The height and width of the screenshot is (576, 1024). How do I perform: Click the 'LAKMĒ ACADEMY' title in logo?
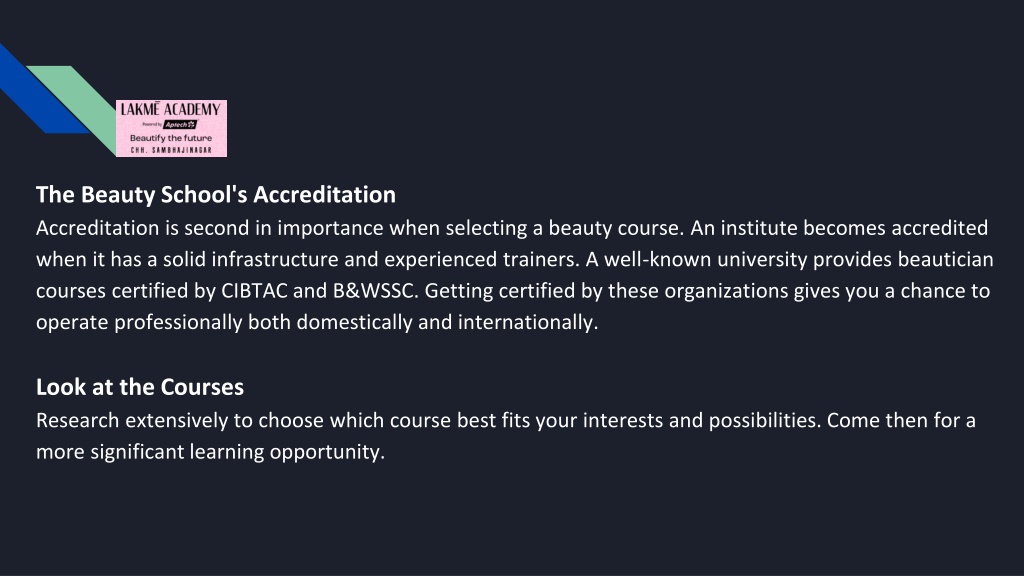[171, 109]
